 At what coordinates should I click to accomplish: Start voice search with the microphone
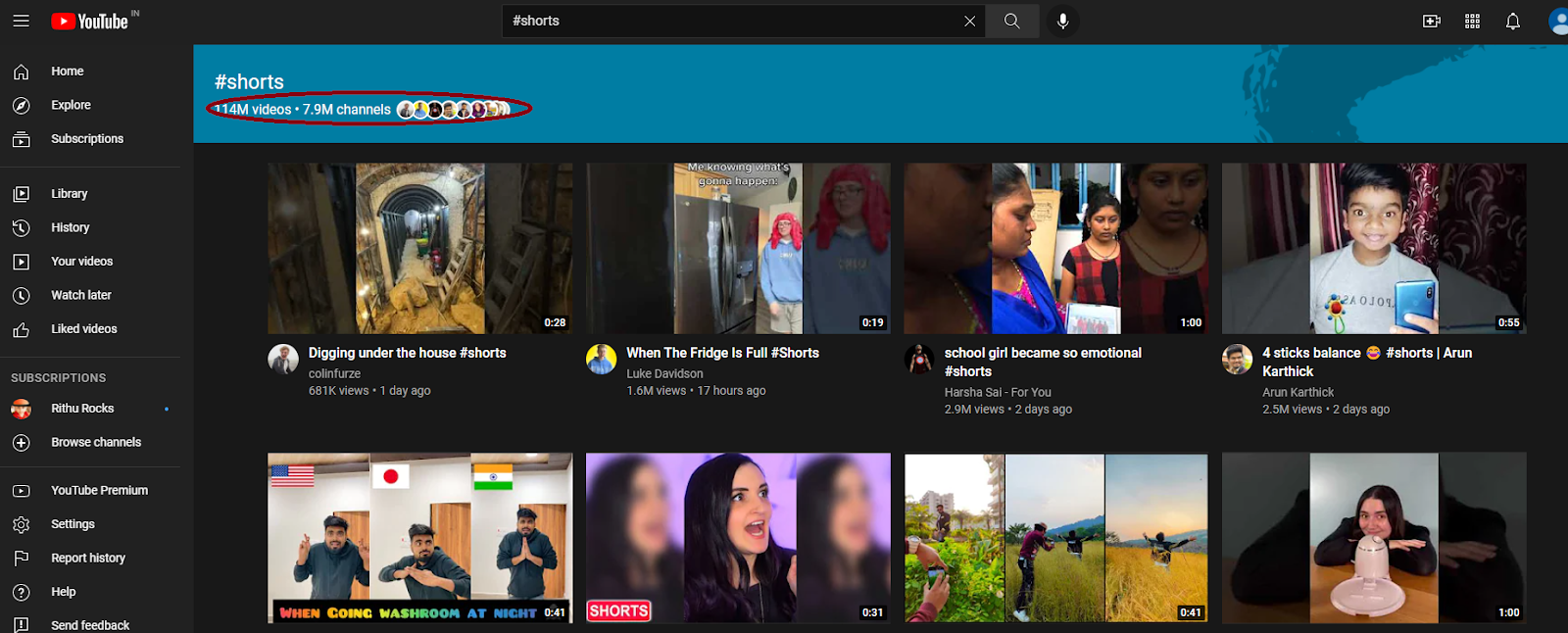1062,21
